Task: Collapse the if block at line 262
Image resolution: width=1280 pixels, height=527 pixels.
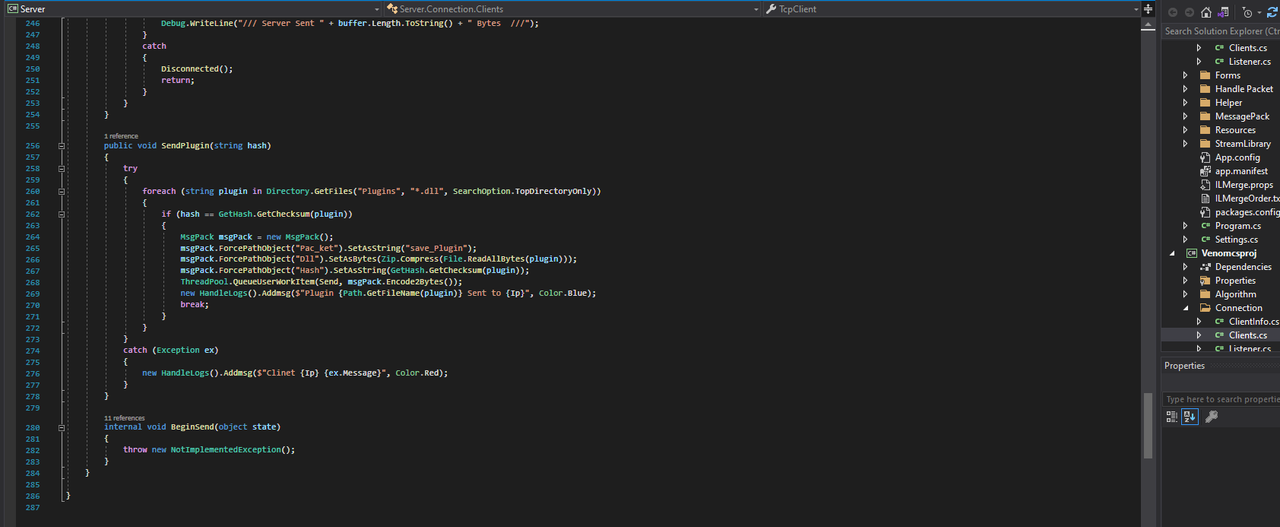Action: coord(61,215)
